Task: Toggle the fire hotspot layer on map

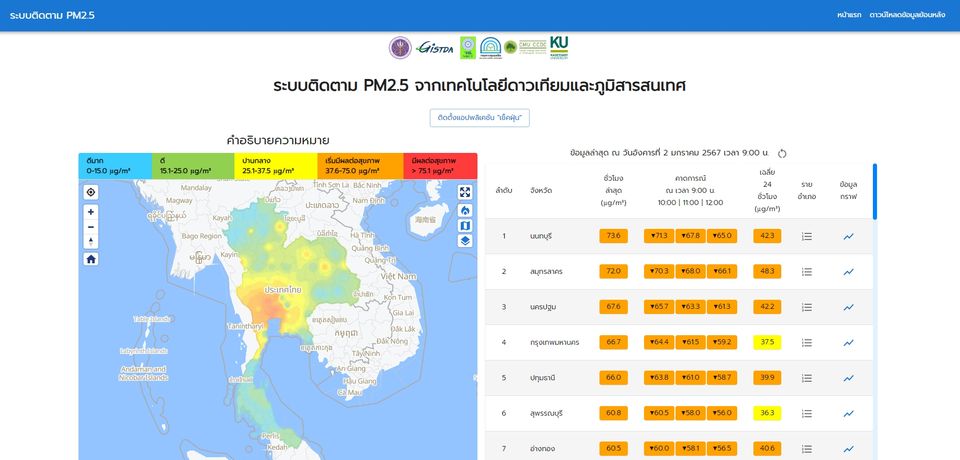Action: (x=465, y=210)
